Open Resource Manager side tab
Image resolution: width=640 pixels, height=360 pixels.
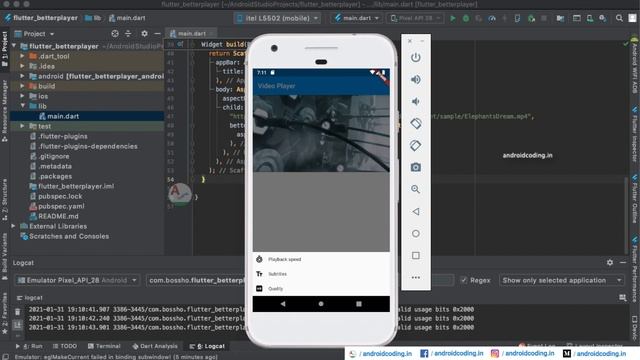point(4,110)
